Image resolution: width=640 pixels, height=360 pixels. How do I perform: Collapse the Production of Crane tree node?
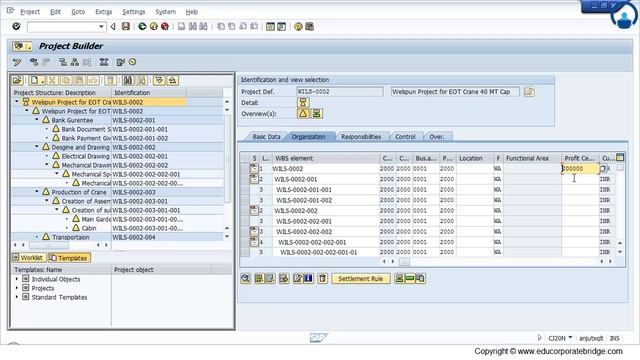pos(37,192)
